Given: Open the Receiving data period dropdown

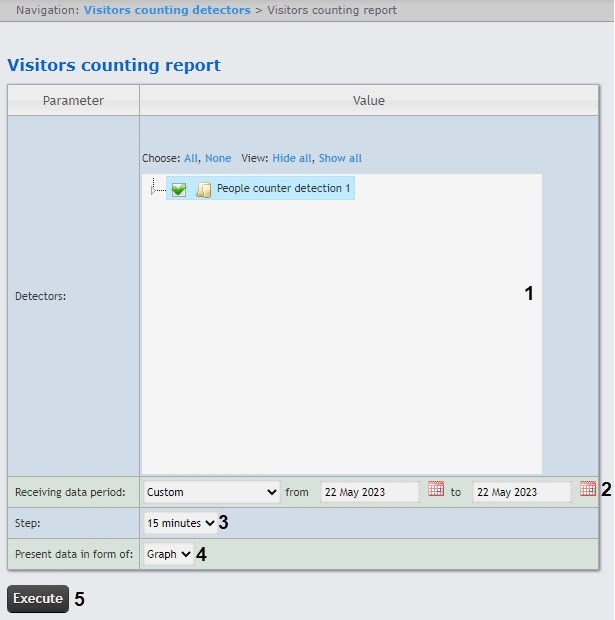Looking at the screenshot, I should coord(212,492).
